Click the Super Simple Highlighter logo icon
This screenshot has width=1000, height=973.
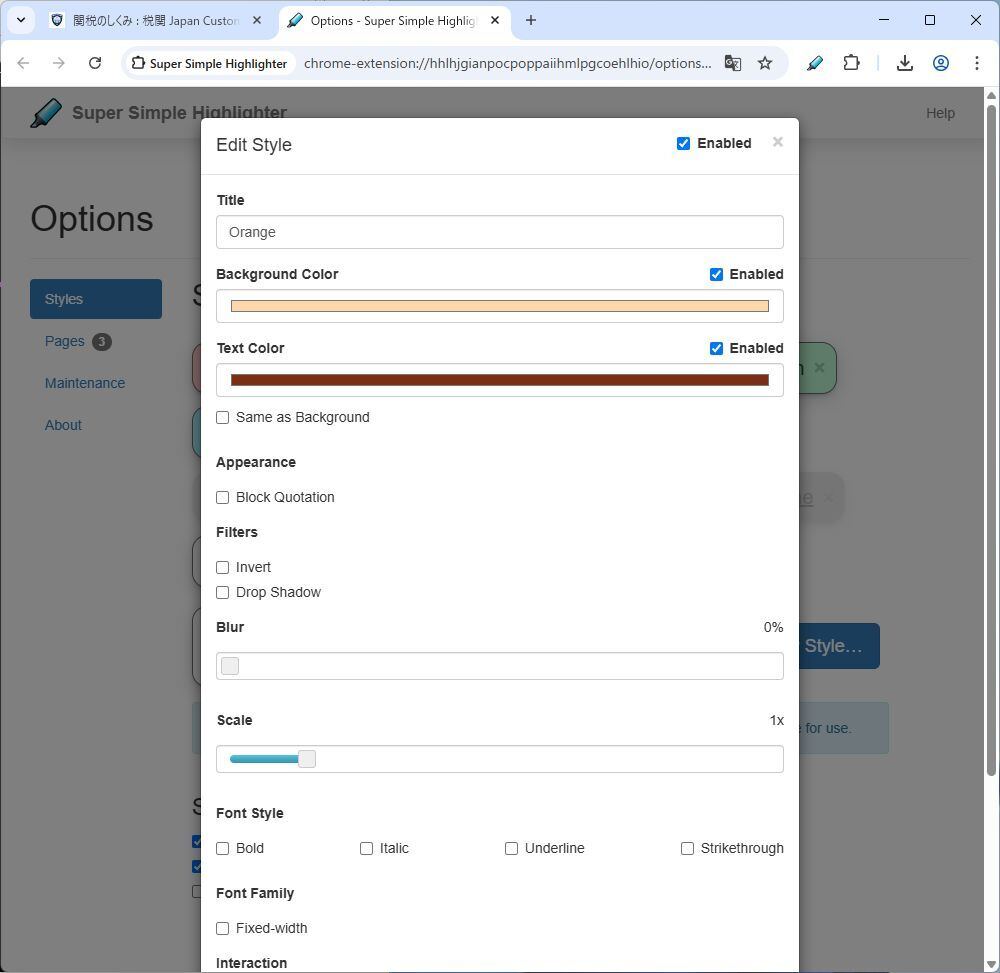coord(46,113)
